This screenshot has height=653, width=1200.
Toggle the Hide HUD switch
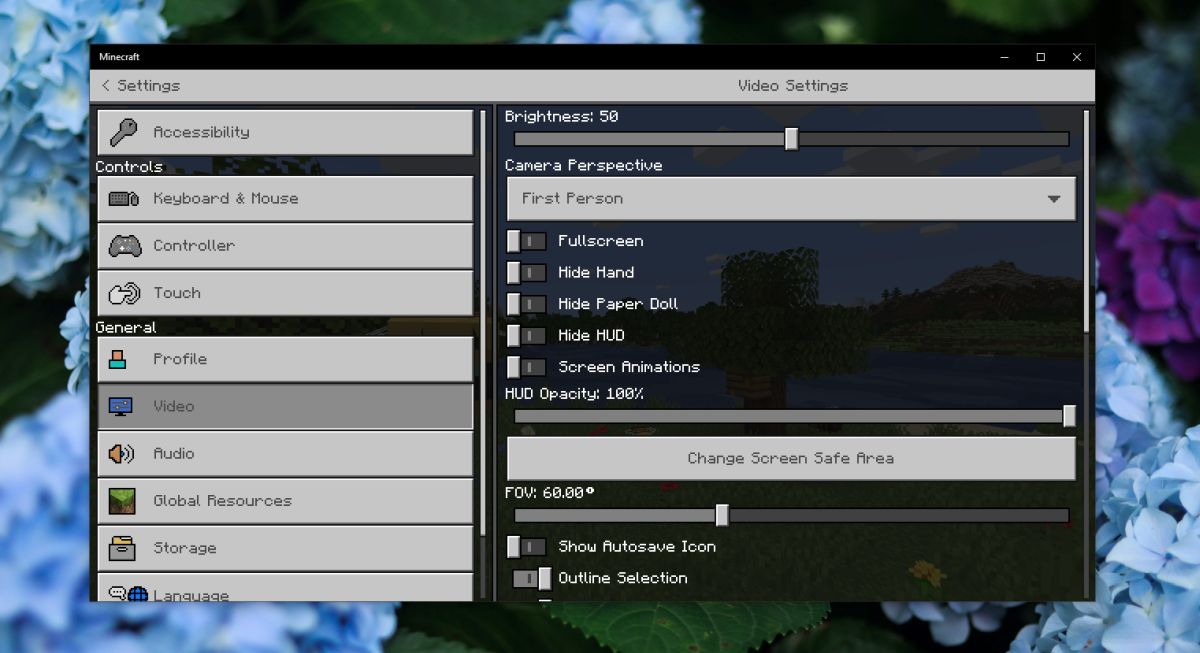pos(526,335)
